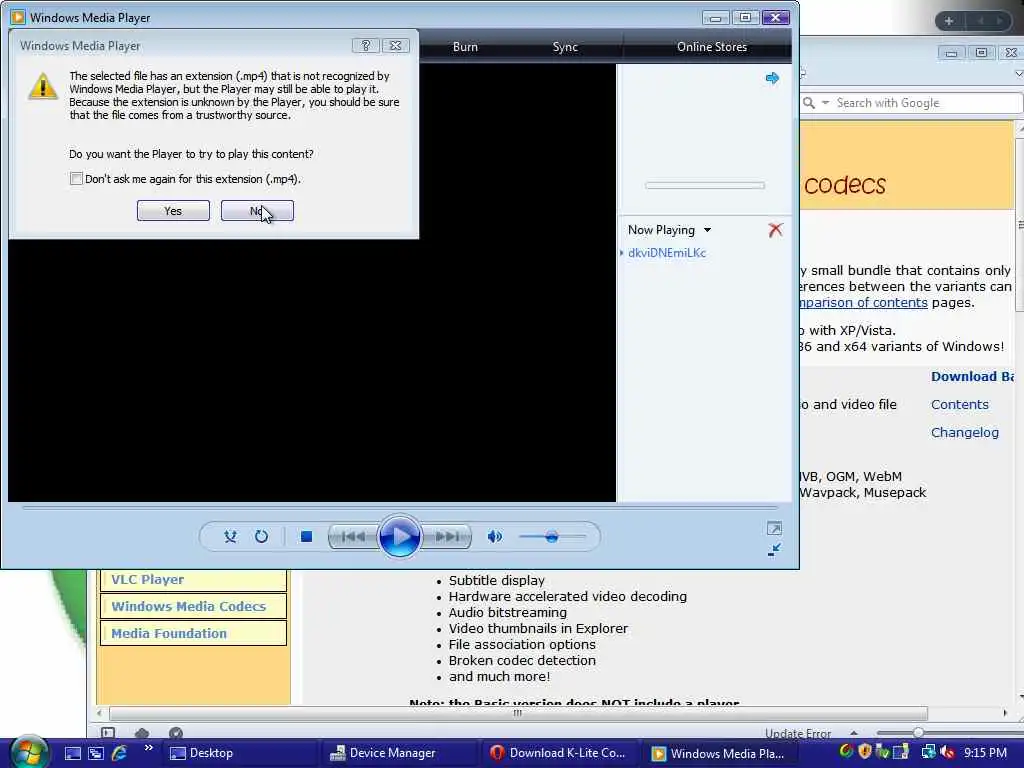Screen dimensions: 1024x768
Task: Click Yes to play the mp4 file
Action: click(x=173, y=211)
